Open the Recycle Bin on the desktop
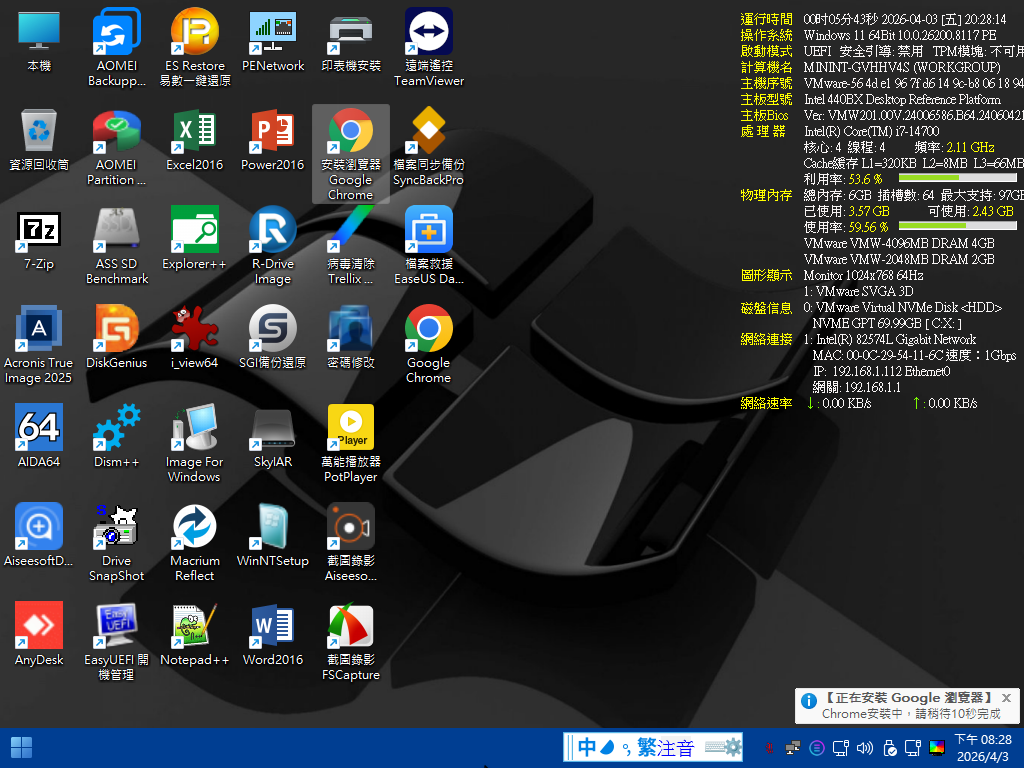1024x768 pixels. tap(39, 132)
